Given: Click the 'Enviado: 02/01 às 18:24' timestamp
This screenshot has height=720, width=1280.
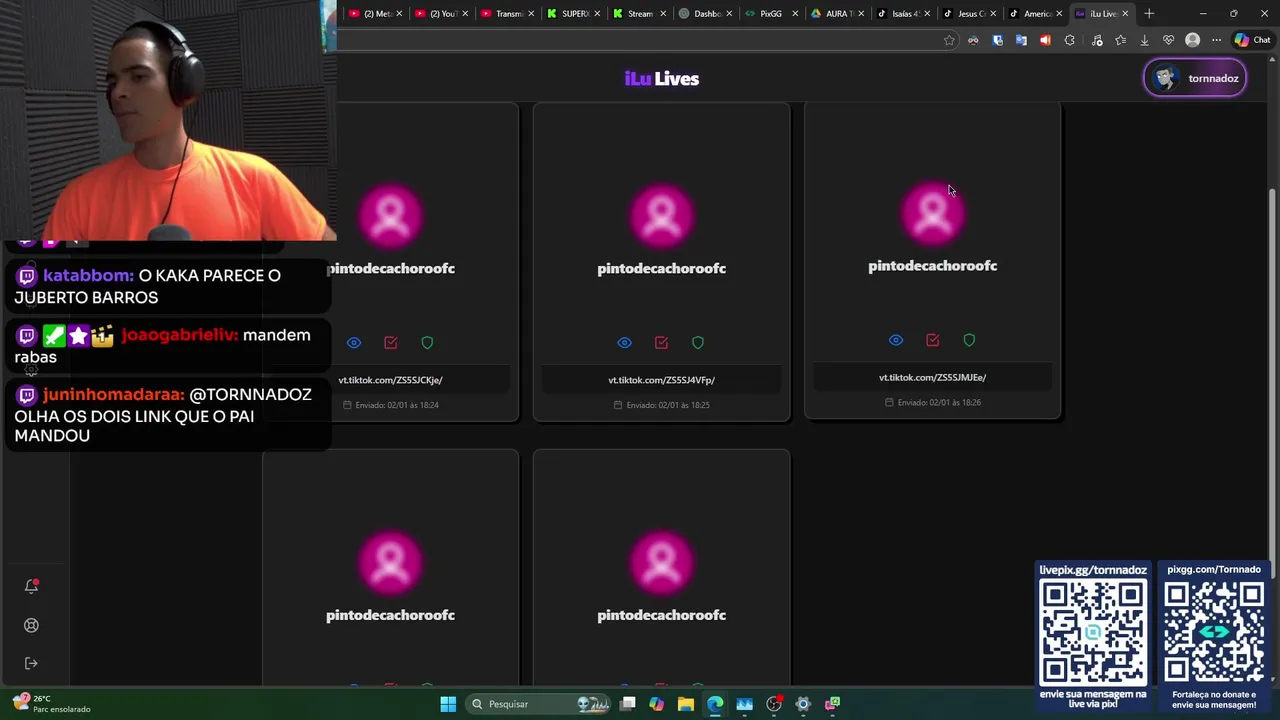Looking at the screenshot, I should 391,405.
